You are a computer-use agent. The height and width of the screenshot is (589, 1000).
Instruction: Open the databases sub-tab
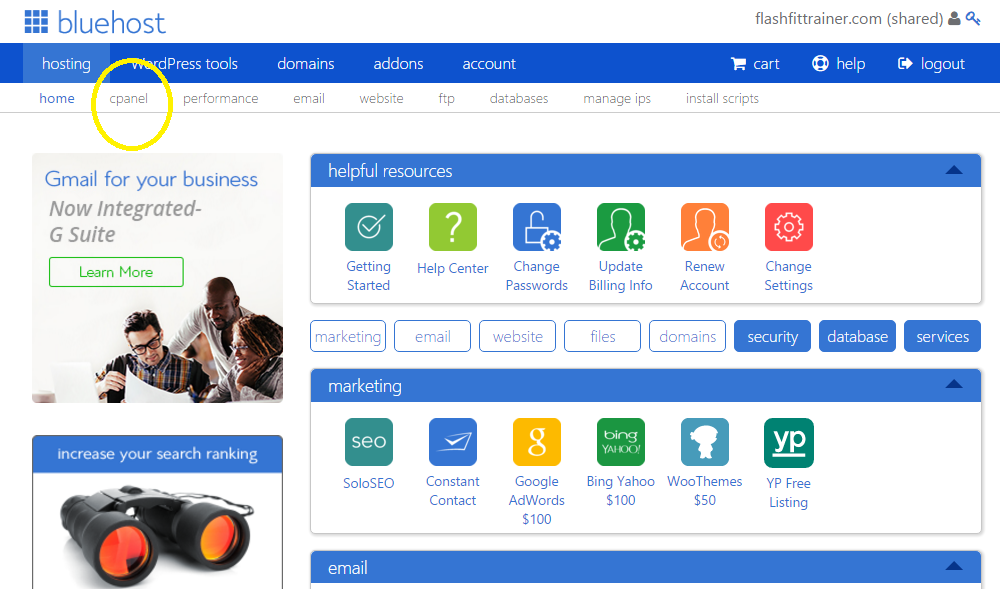click(x=519, y=98)
